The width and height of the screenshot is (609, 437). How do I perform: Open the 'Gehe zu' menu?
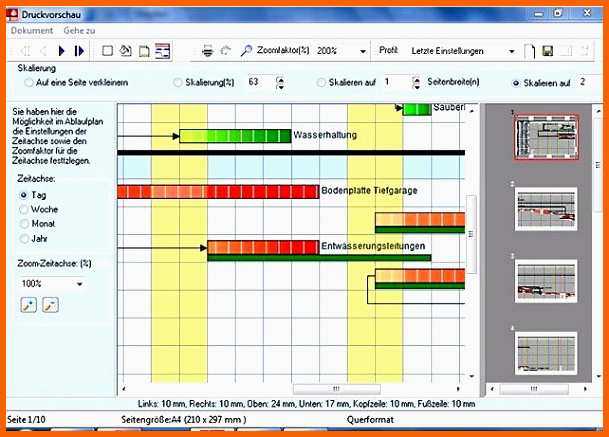(x=79, y=30)
